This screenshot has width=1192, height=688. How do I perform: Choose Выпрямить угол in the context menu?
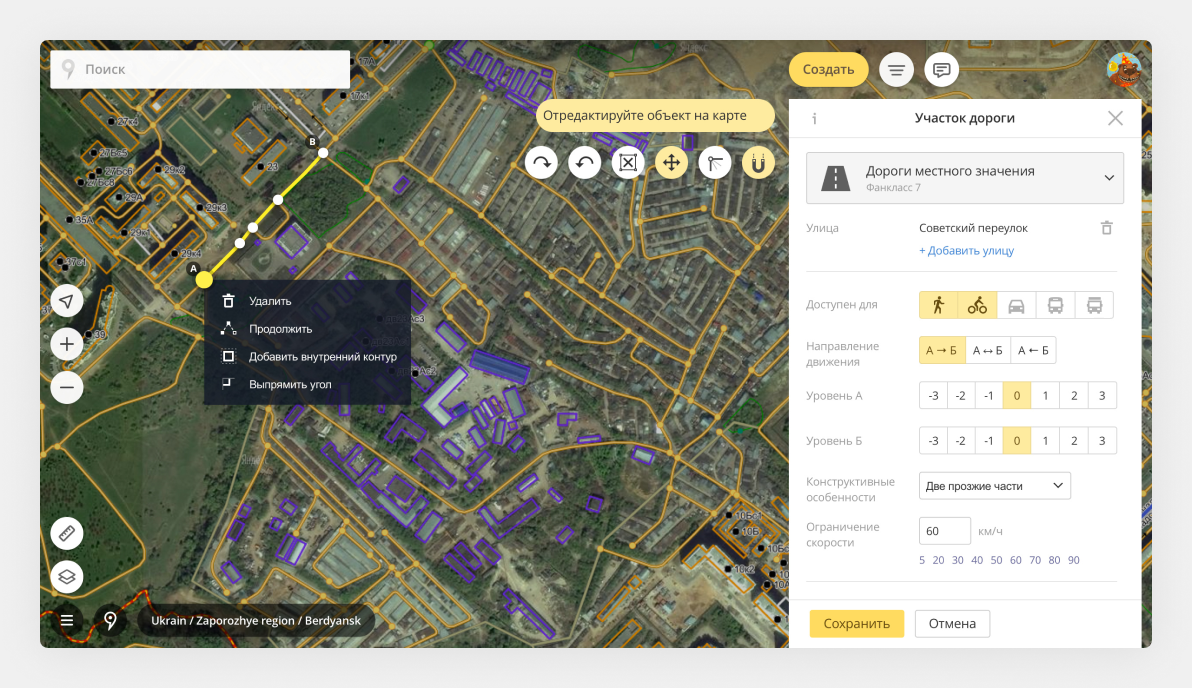click(307, 385)
